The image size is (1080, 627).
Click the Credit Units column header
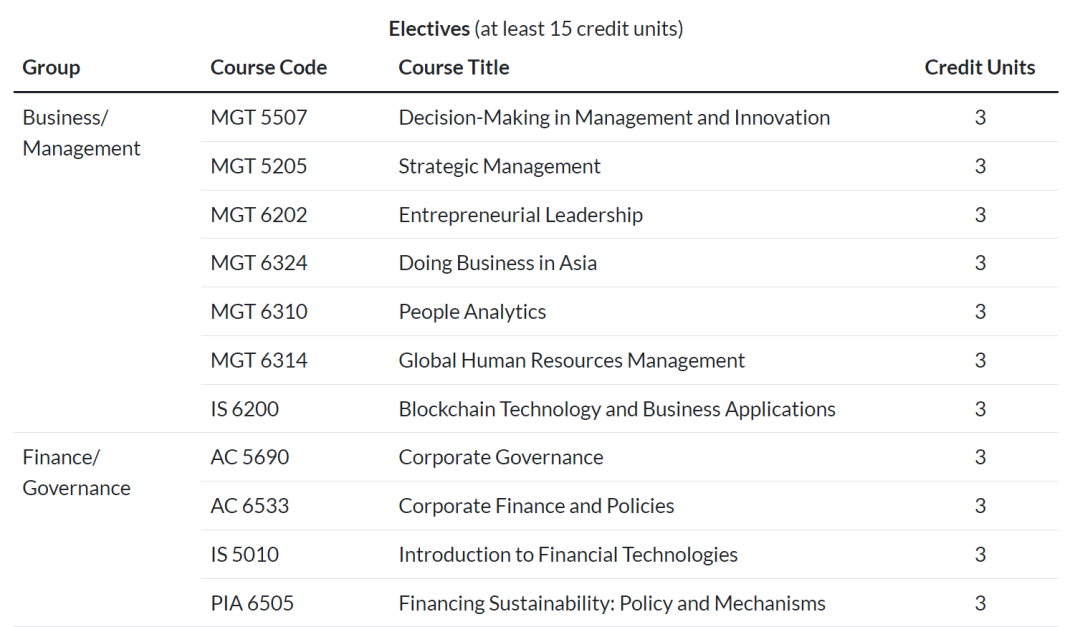[x=979, y=68]
